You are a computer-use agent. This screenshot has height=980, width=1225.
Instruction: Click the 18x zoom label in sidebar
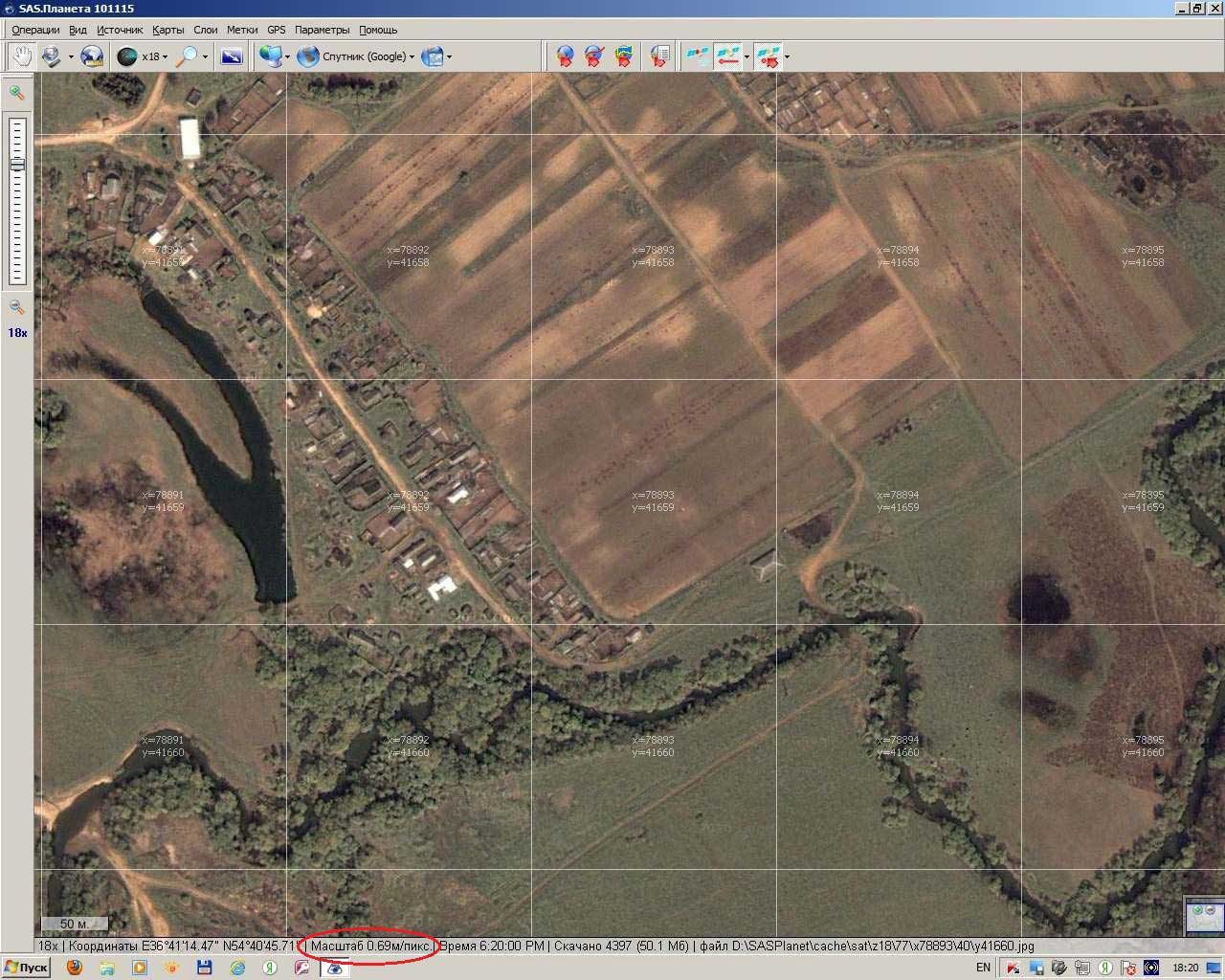coord(17,333)
